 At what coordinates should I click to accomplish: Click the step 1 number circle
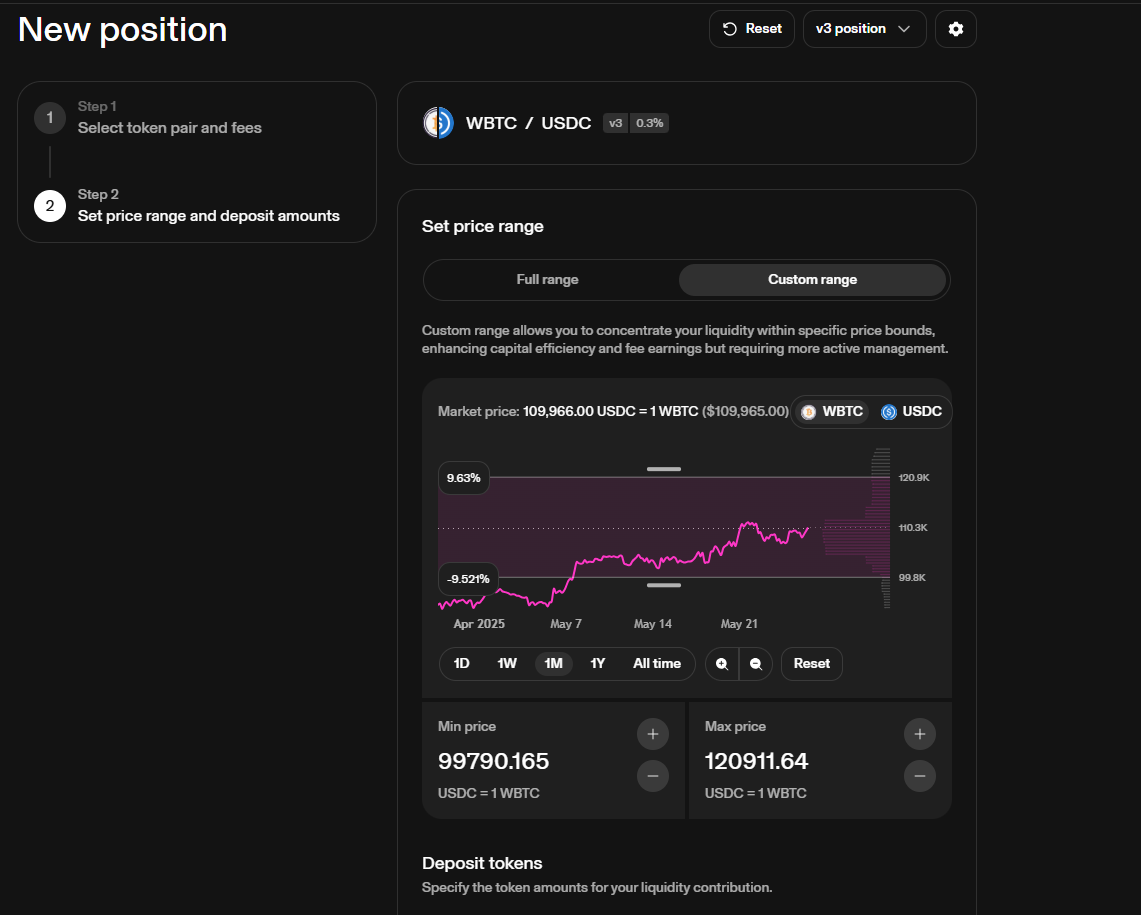(x=49, y=118)
